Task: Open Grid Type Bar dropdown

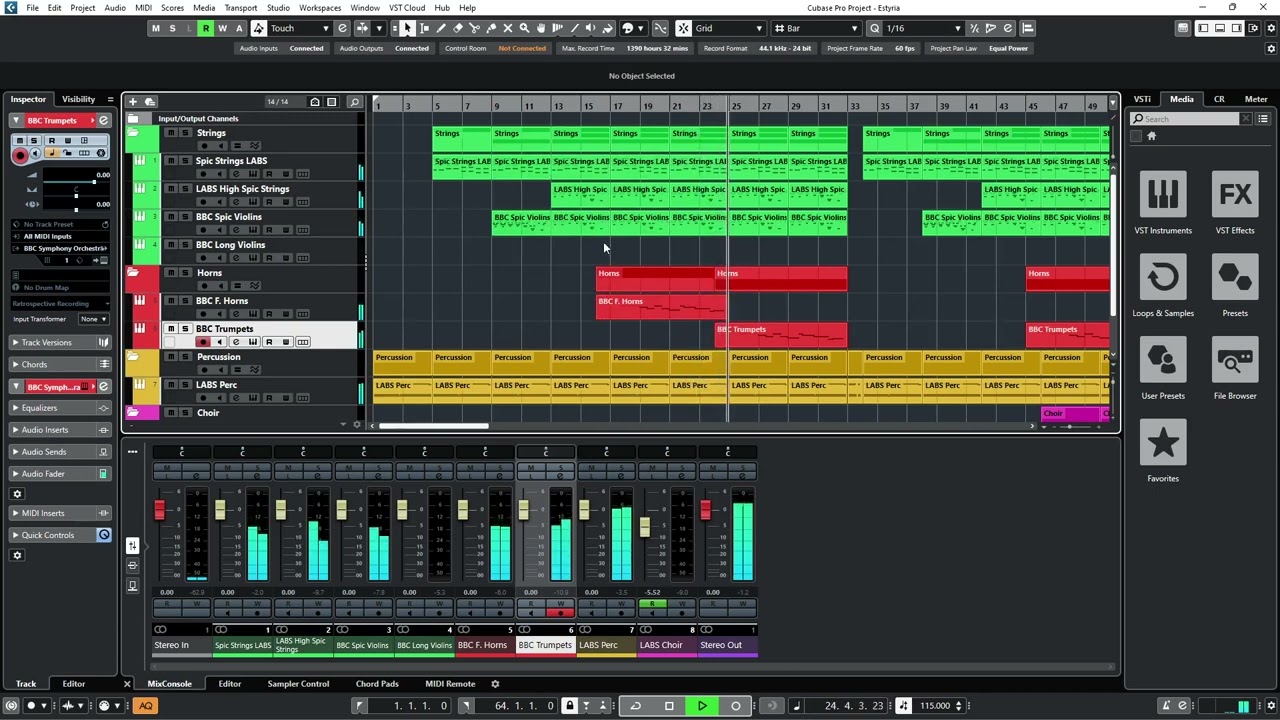Action: click(x=822, y=28)
